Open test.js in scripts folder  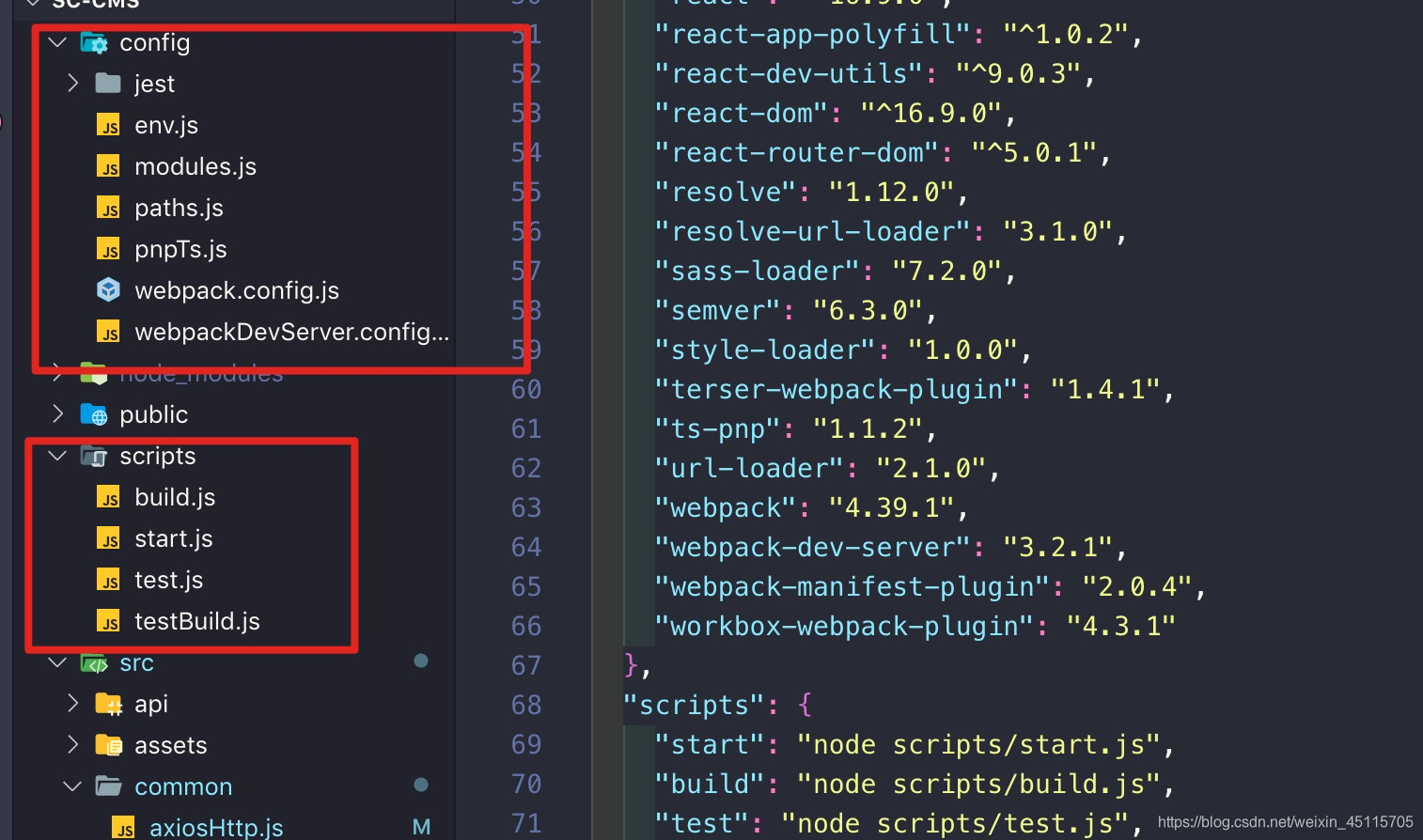[x=168, y=581]
